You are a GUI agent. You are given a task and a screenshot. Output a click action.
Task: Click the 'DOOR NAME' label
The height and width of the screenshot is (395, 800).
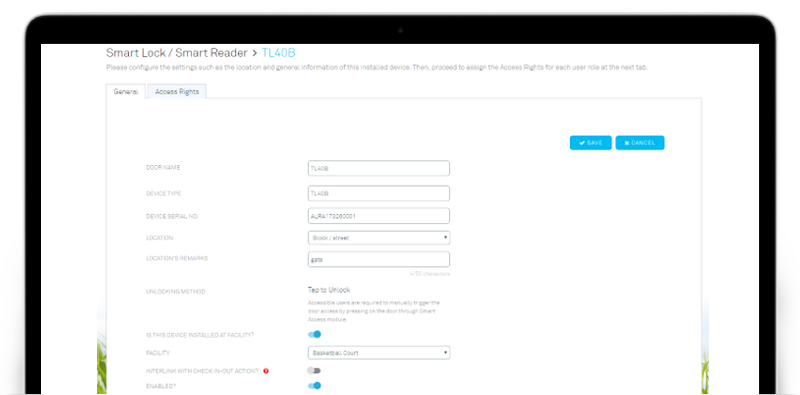click(x=163, y=167)
